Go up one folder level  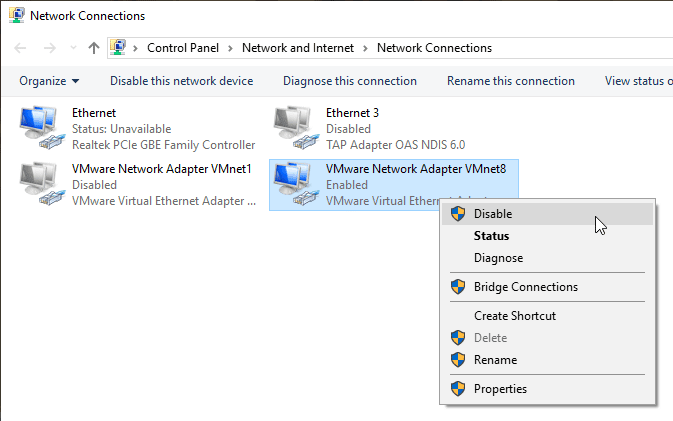pyautogui.click(x=94, y=48)
